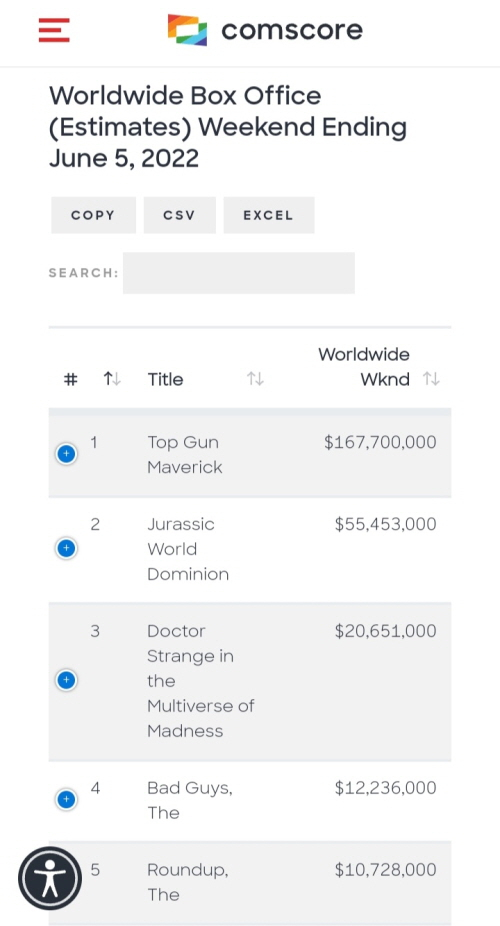Click the Roundup, The title cell

tap(188, 882)
